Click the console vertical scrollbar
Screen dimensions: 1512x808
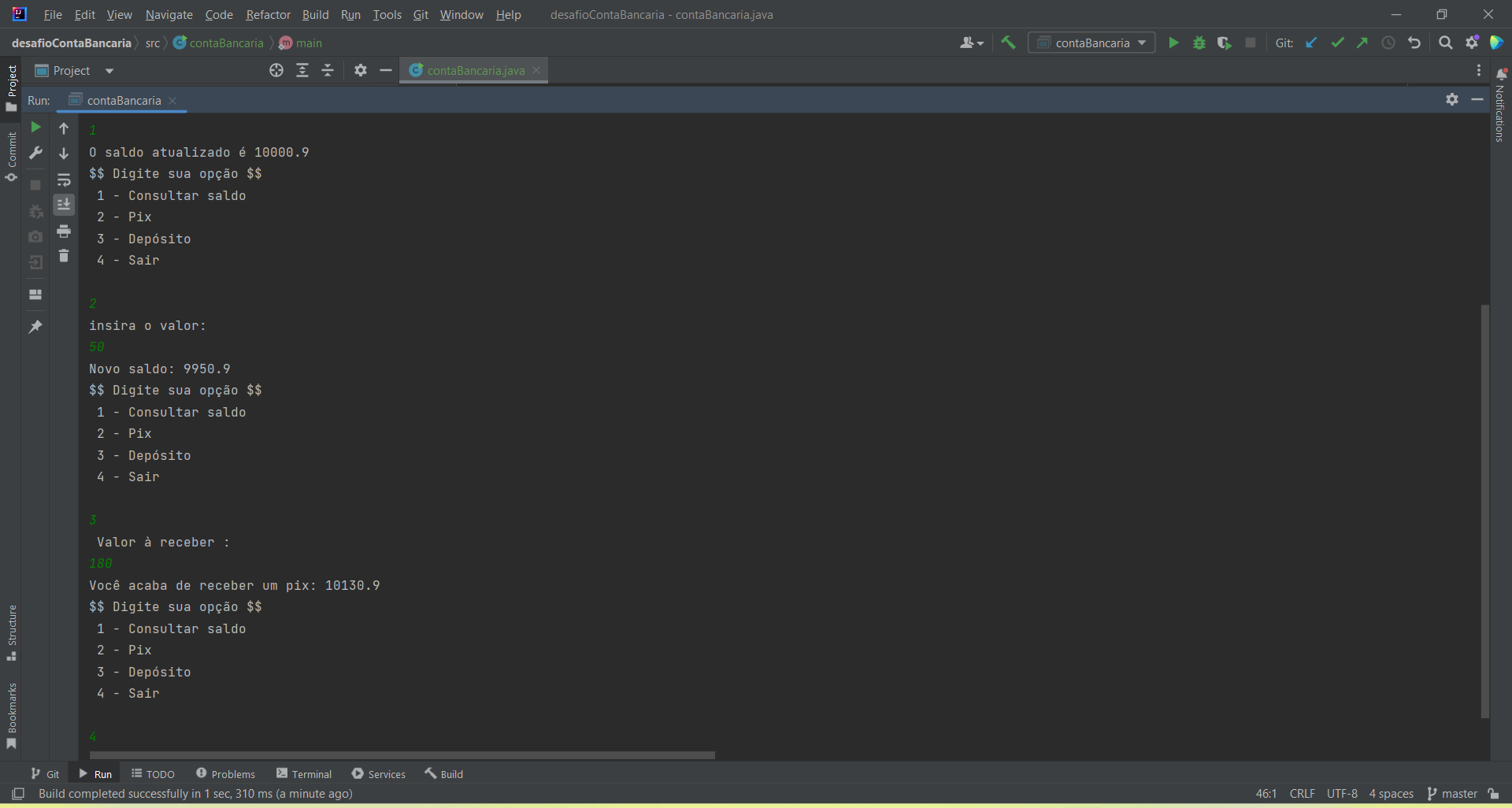click(1484, 511)
